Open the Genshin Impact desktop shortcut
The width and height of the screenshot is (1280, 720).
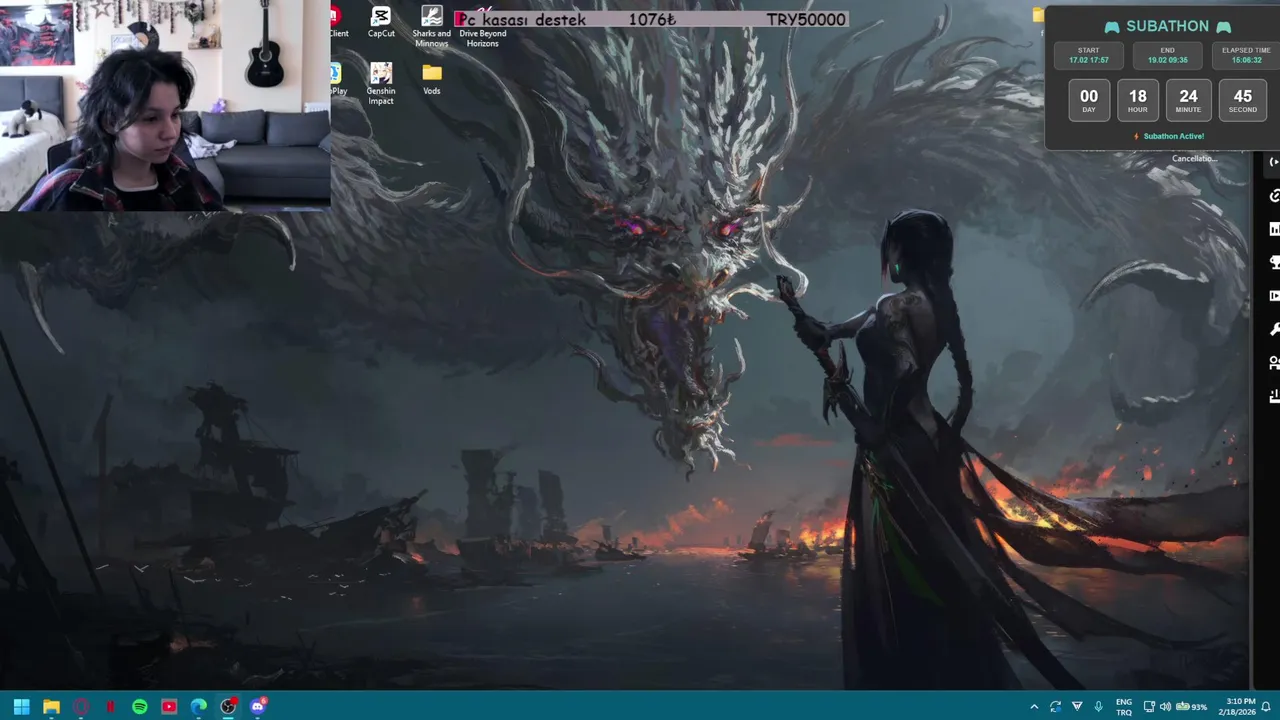coord(381,84)
